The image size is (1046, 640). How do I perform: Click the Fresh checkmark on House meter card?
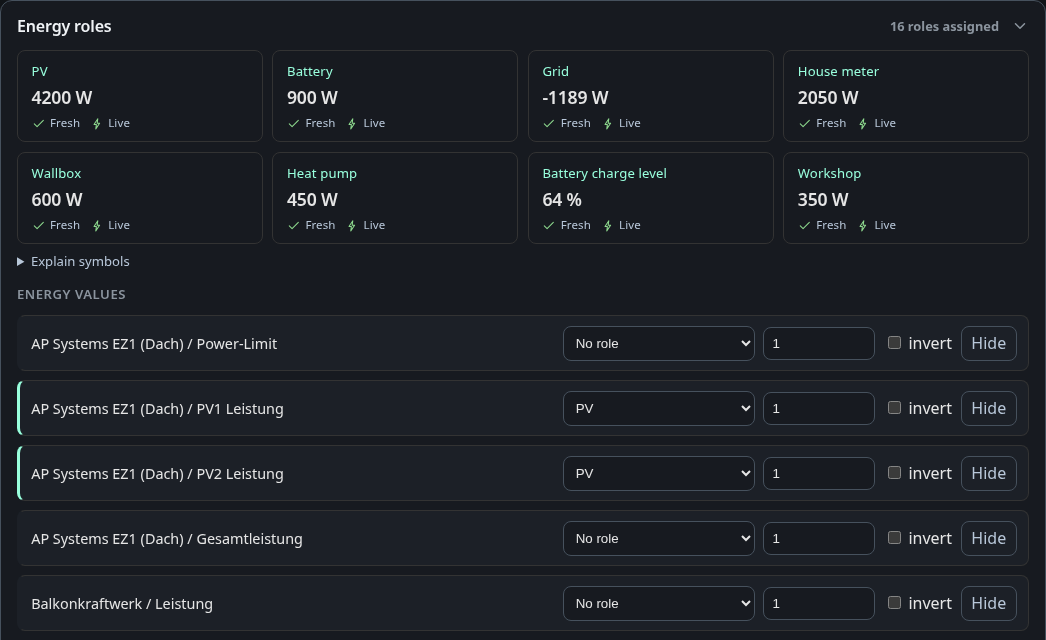click(x=805, y=123)
